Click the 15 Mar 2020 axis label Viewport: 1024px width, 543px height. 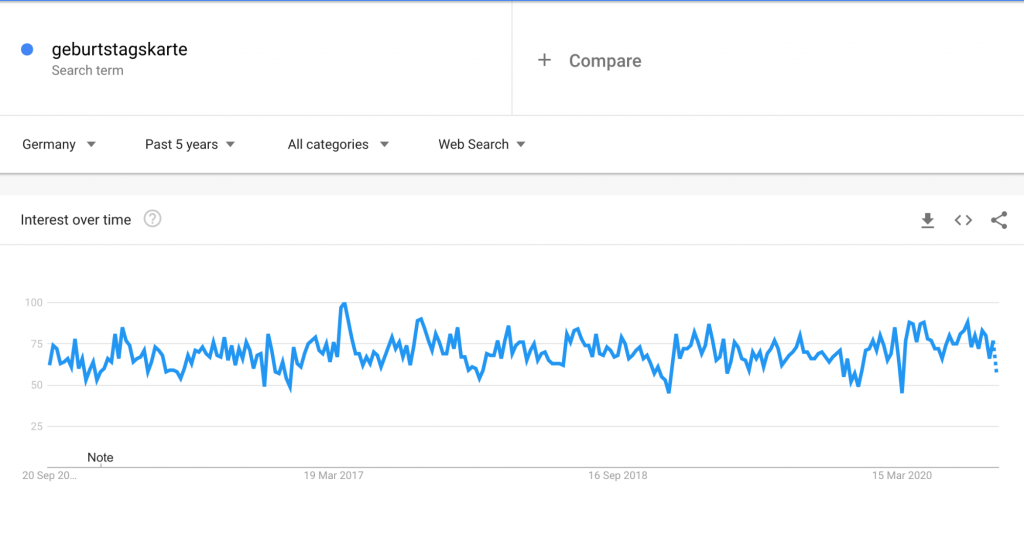pyautogui.click(x=902, y=475)
